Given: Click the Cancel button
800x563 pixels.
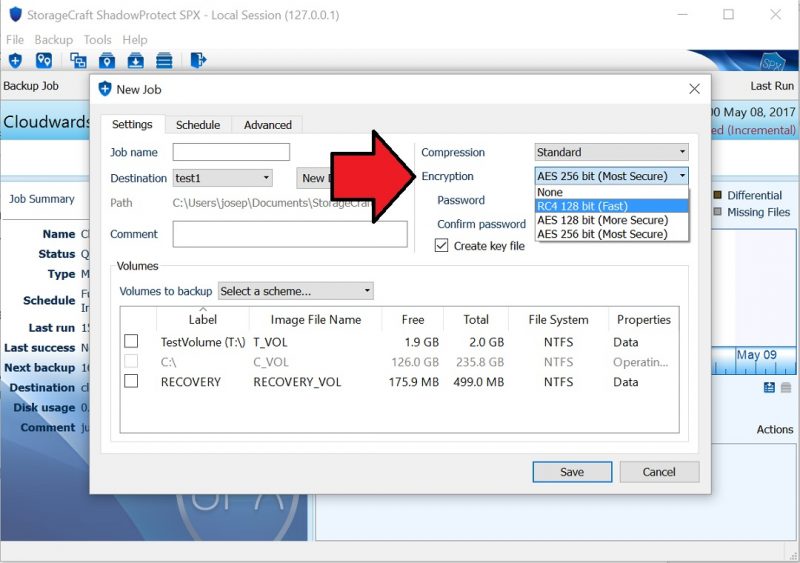Looking at the screenshot, I should (x=659, y=472).
